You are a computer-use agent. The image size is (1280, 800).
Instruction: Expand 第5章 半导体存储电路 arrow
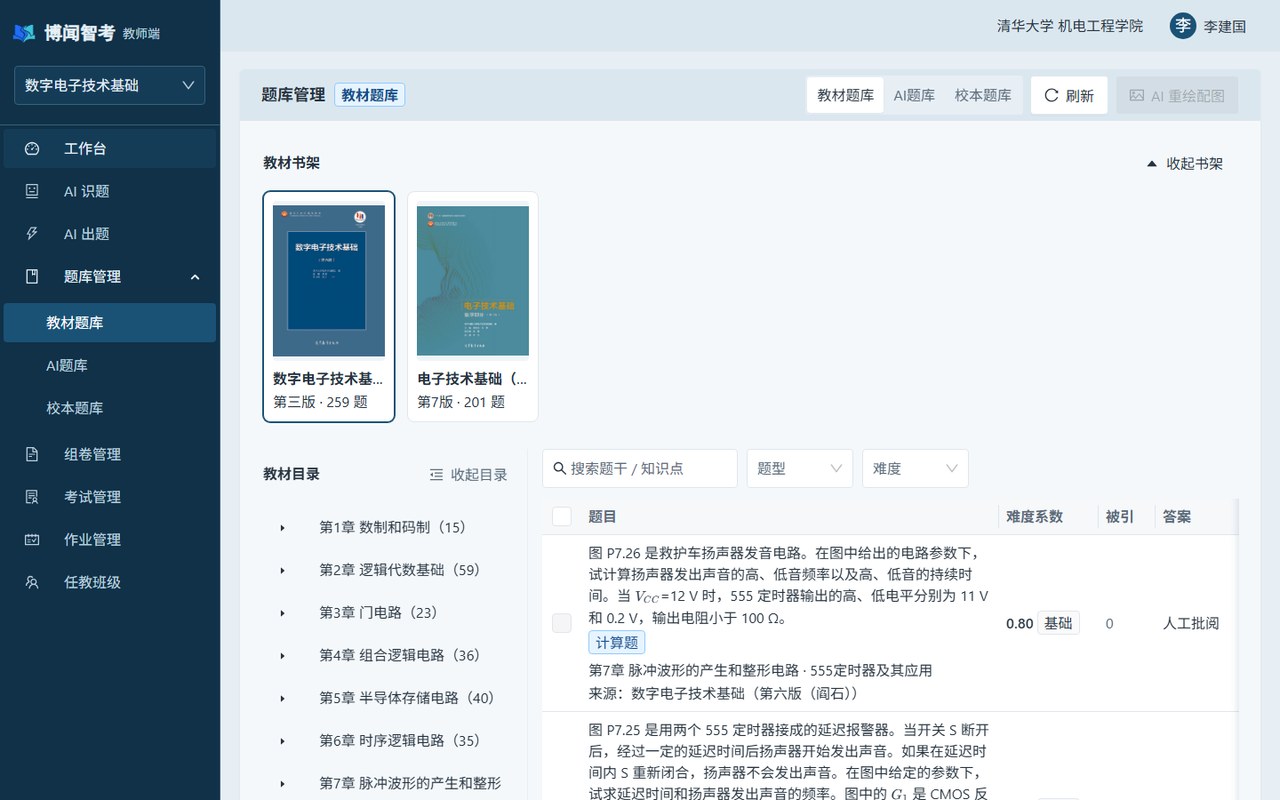[x=283, y=698]
